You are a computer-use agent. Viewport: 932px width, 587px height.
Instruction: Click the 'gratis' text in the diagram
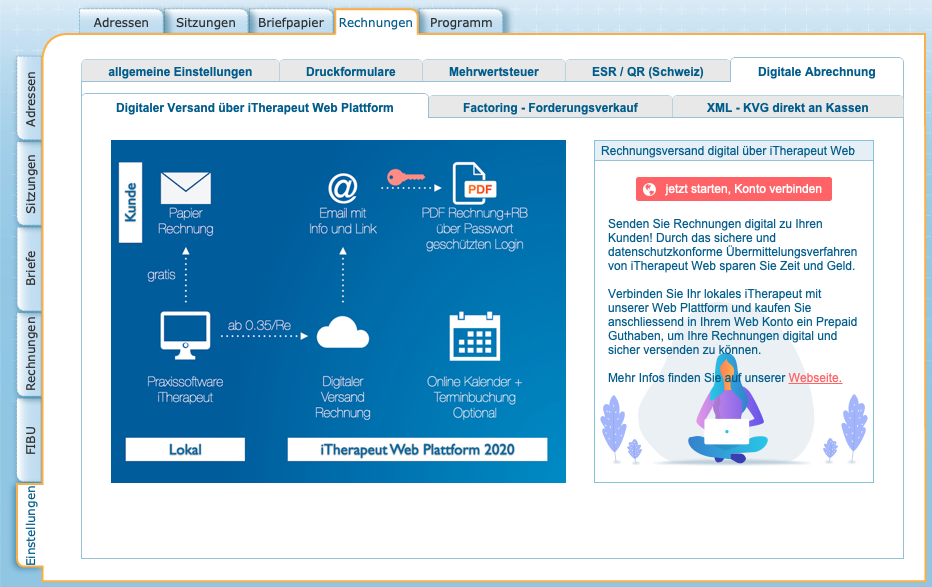(x=161, y=274)
